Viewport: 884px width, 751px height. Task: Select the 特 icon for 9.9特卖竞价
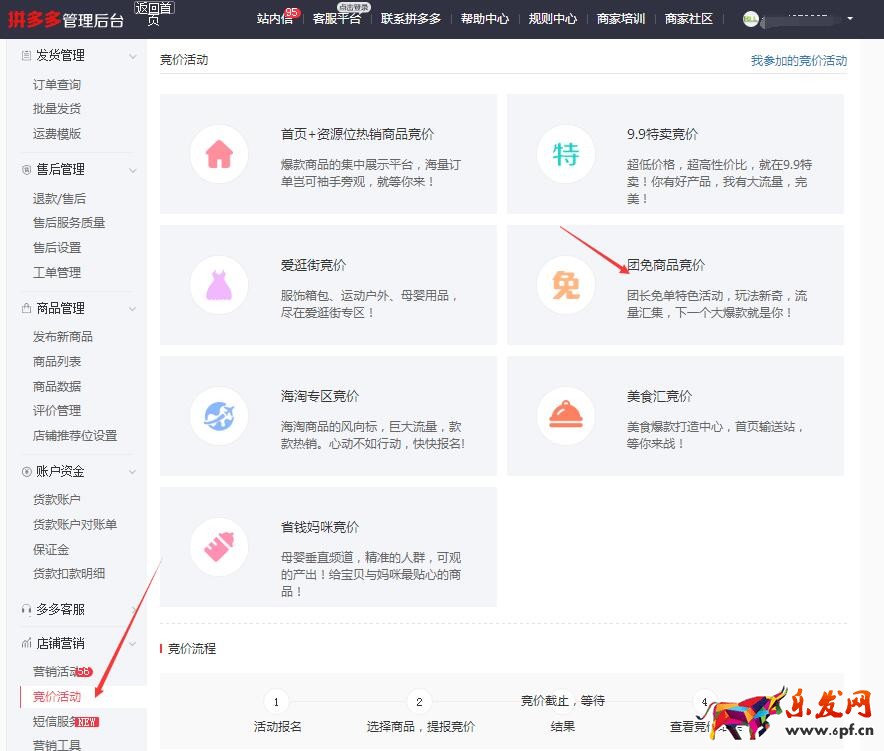(x=565, y=155)
